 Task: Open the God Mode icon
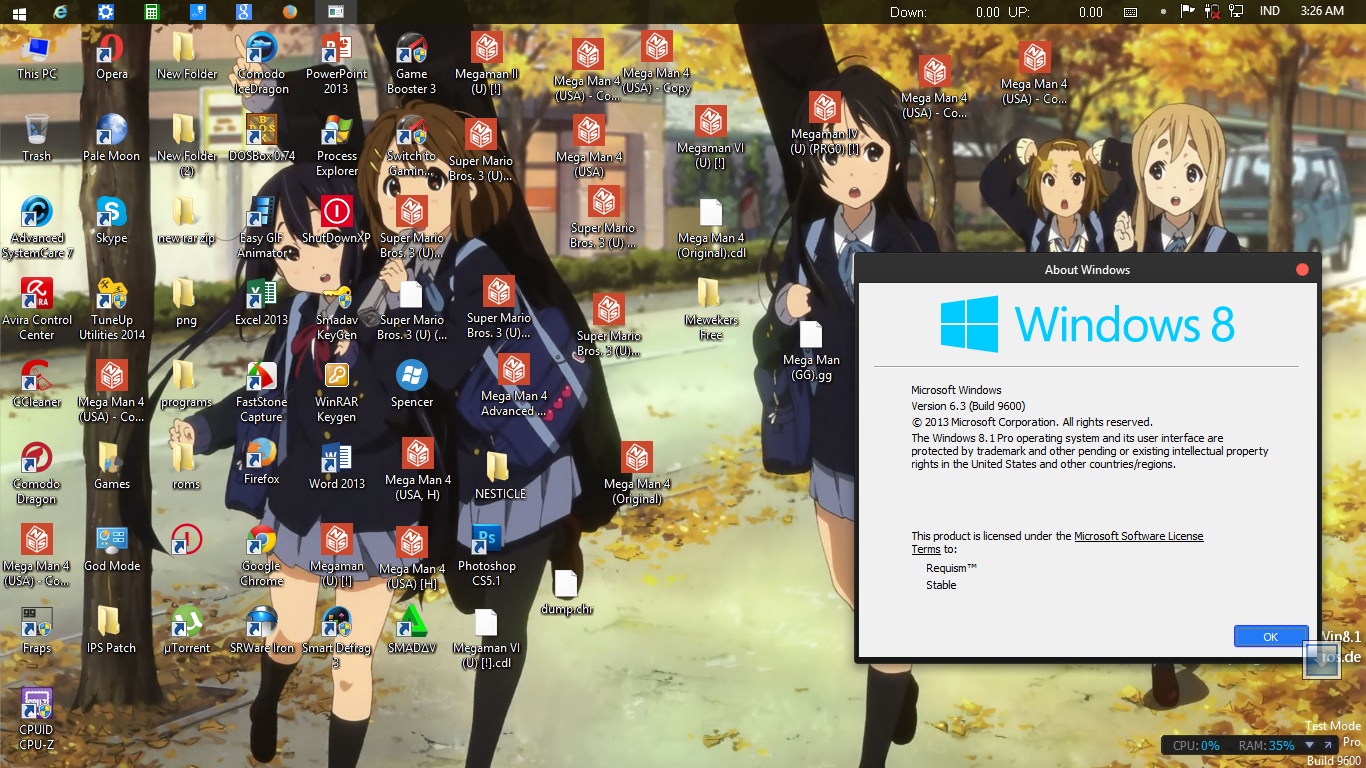tap(112, 548)
